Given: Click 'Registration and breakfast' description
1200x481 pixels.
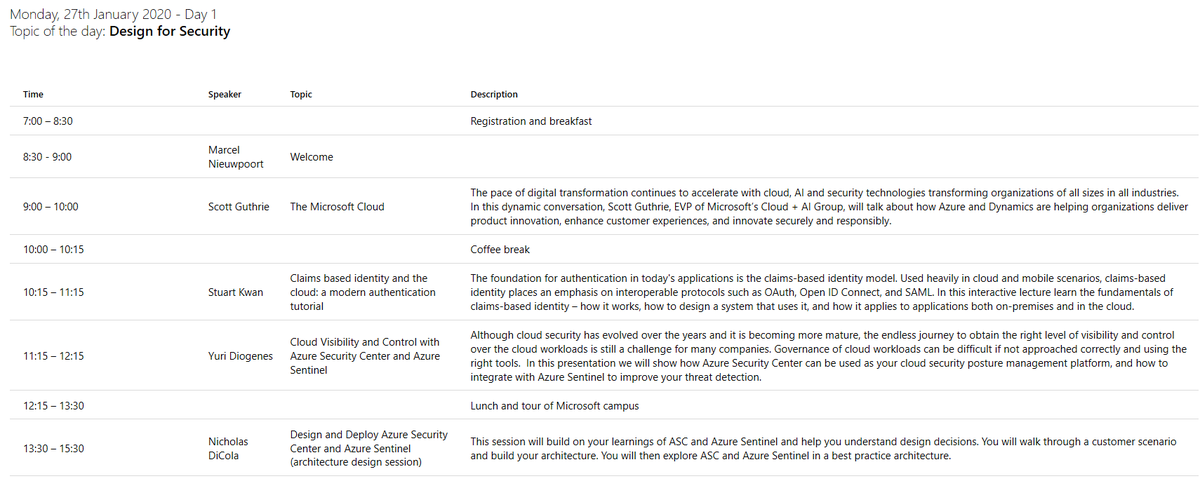Looking at the screenshot, I should pyautogui.click(x=531, y=121).
